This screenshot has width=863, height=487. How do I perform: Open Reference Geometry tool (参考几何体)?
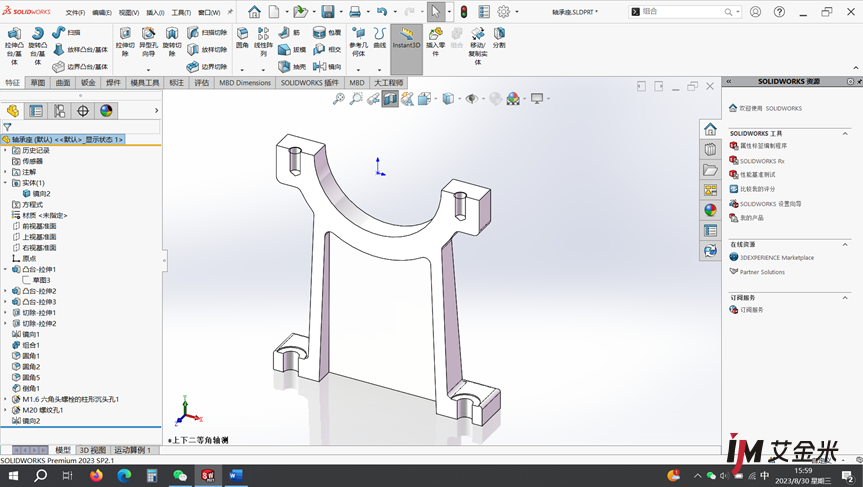tap(358, 42)
